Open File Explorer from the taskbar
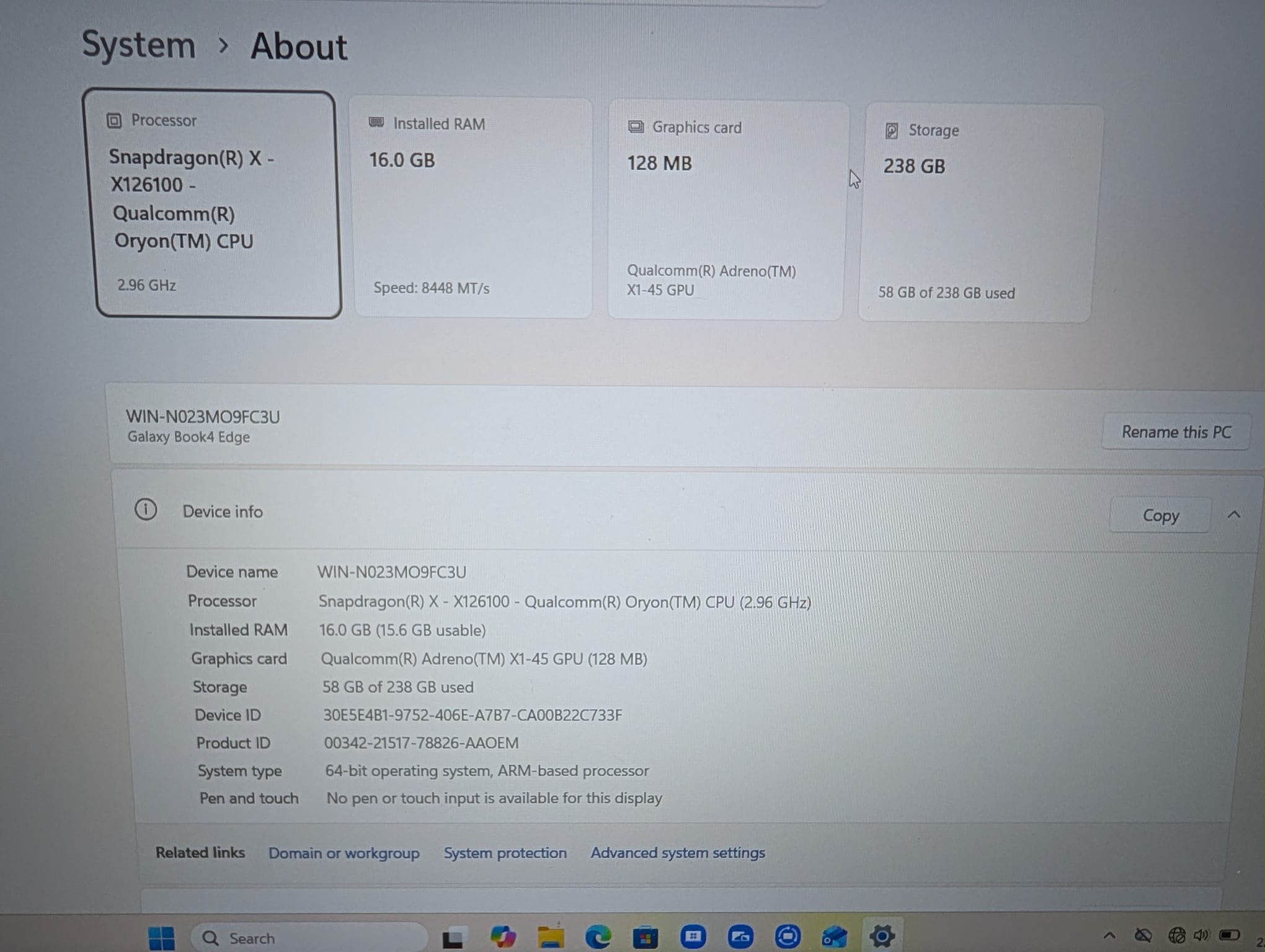 (551, 937)
